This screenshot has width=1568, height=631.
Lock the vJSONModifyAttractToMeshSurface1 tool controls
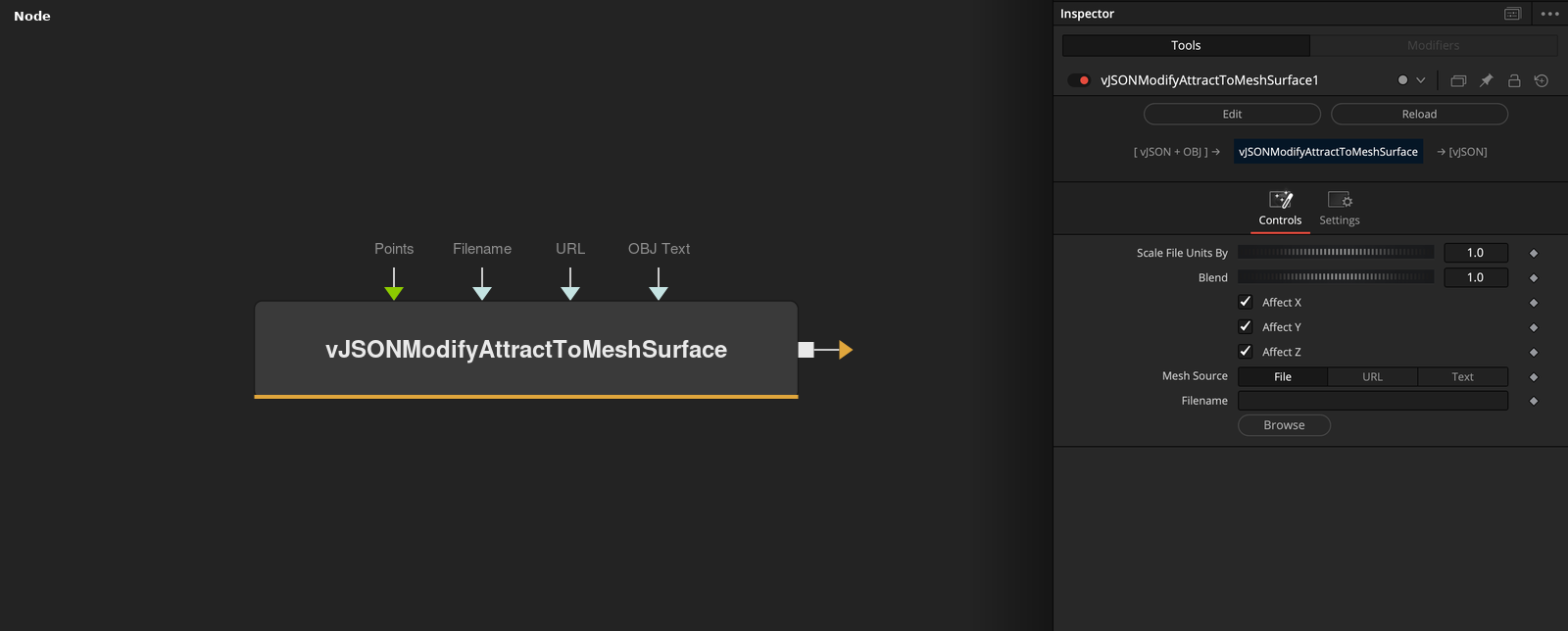pos(1514,80)
